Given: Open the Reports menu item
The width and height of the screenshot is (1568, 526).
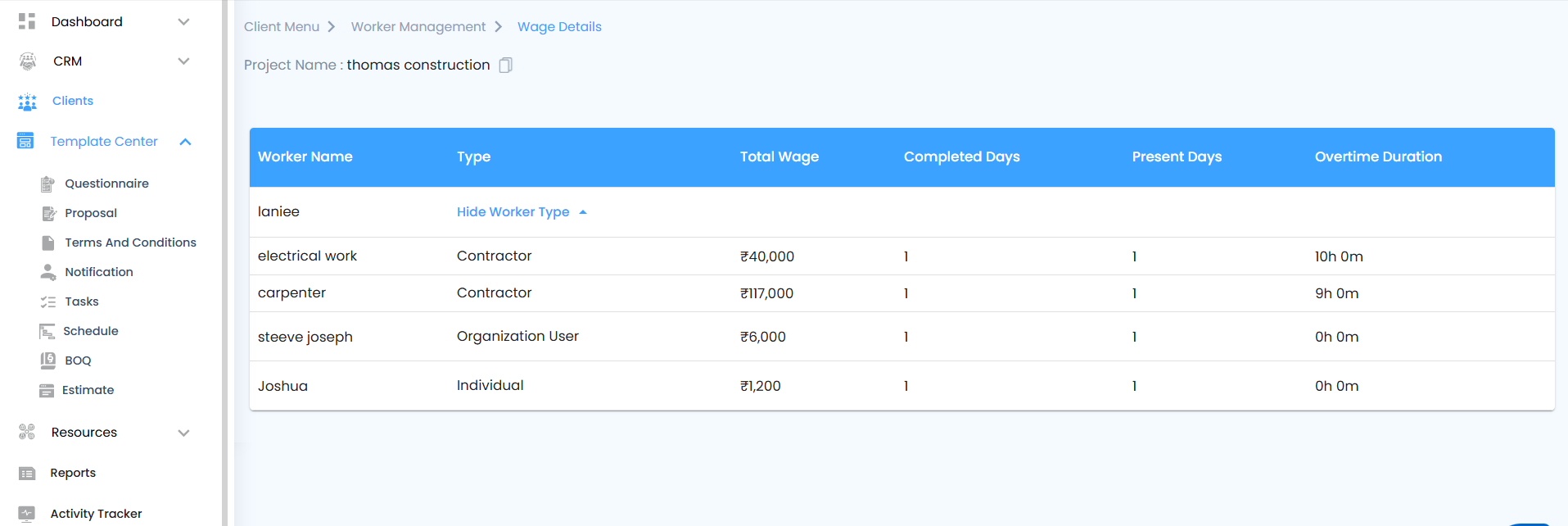Looking at the screenshot, I should [x=72, y=473].
